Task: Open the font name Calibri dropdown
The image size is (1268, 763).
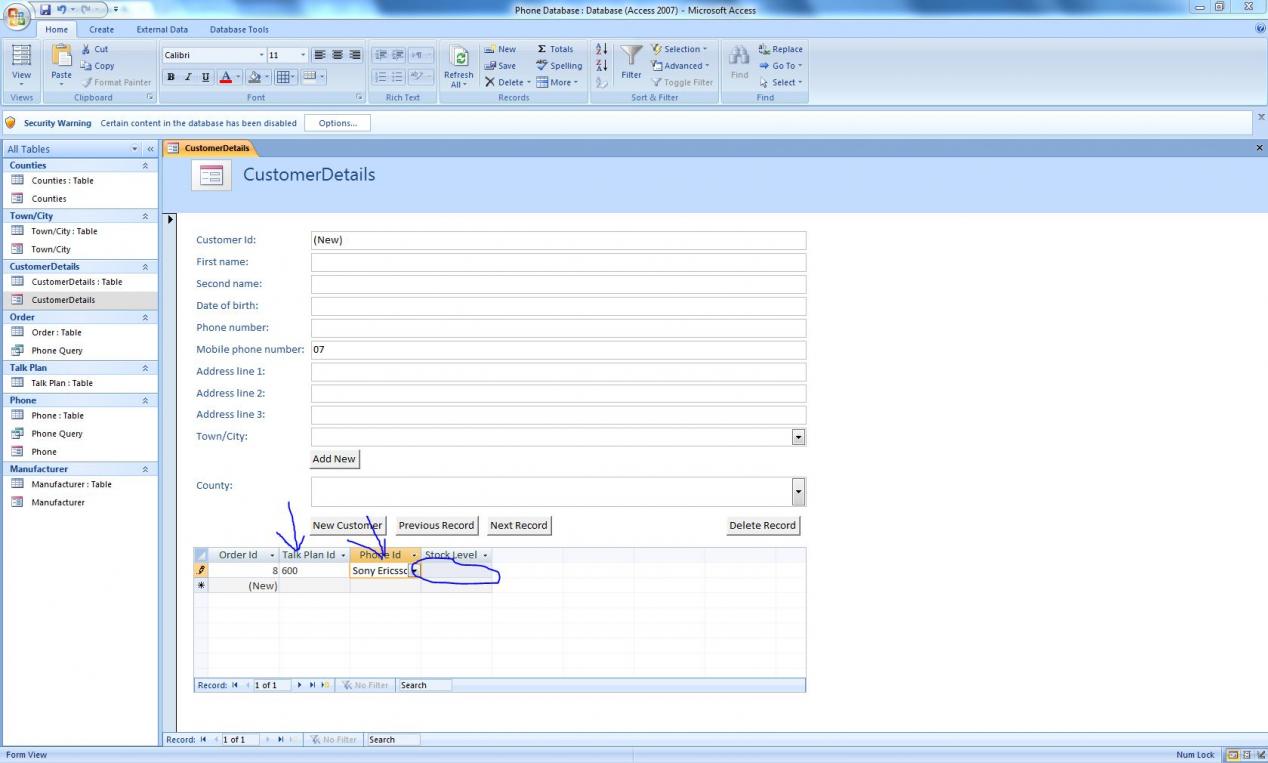Action: coord(262,55)
